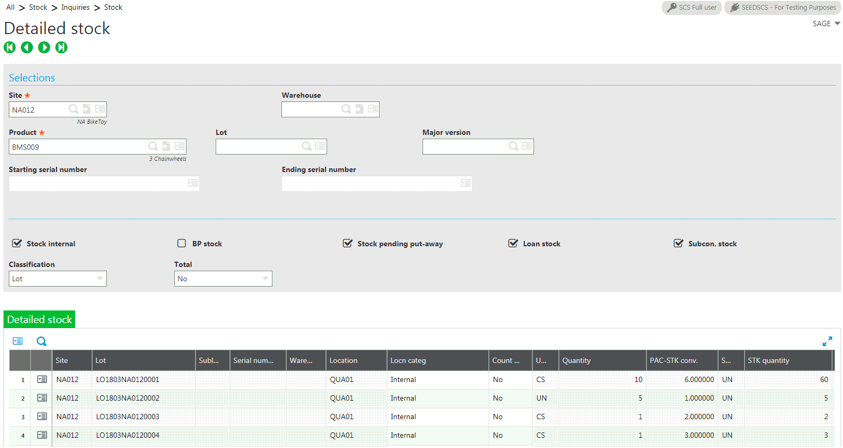Uncheck the Stock internal checkbox
Screen dimensions: 843x448
(17, 243)
